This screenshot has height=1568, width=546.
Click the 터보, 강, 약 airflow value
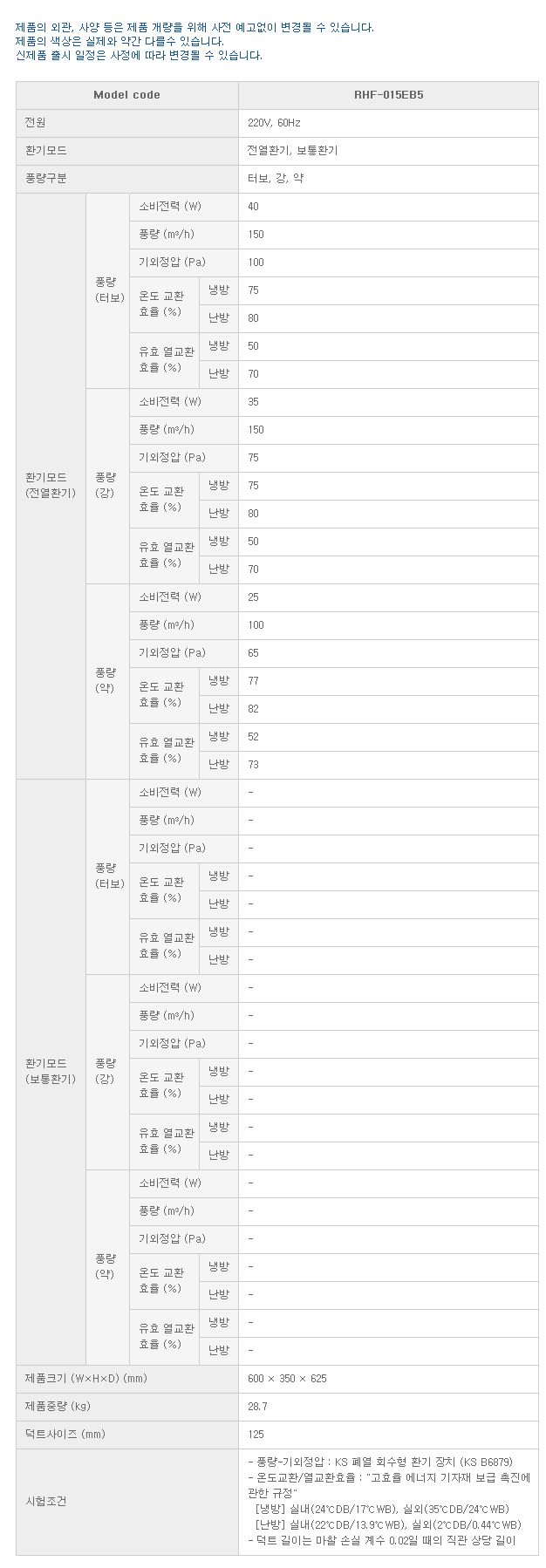[x=276, y=179]
